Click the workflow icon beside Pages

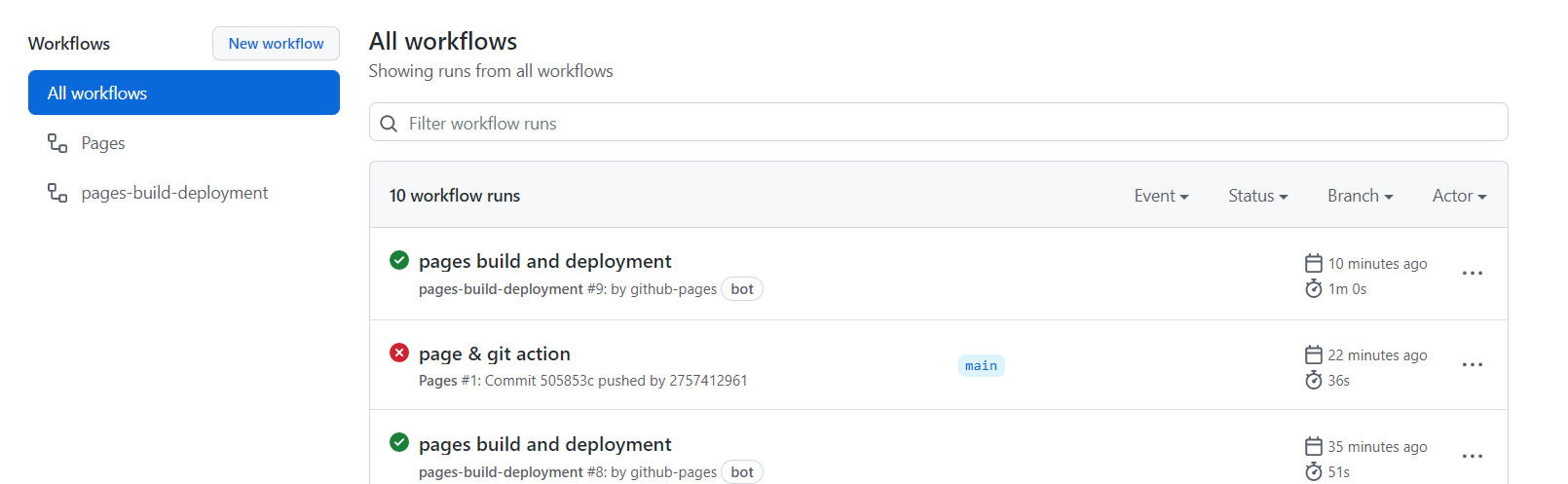(57, 143)
